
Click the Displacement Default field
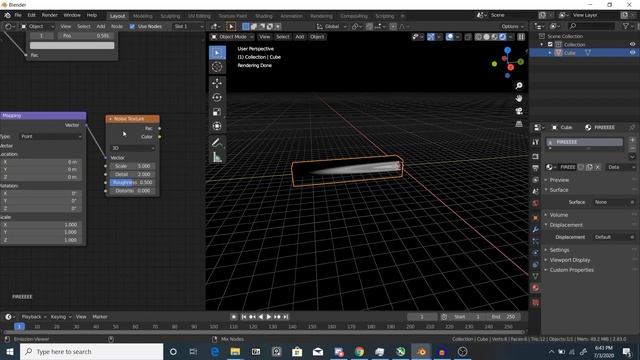pyautogui.click(x=612, y=237)
